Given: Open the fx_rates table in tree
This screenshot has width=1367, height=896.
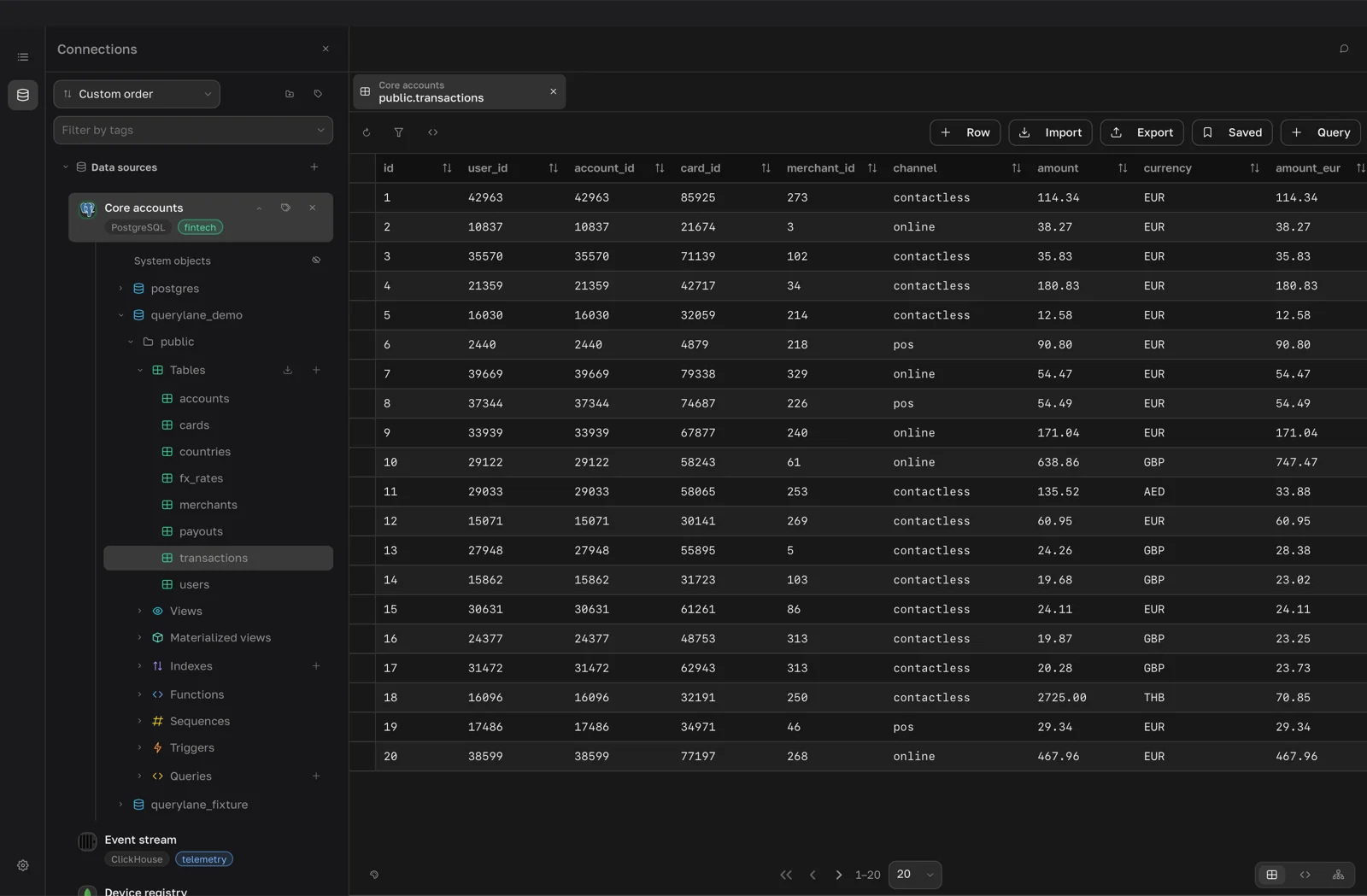Looking at the screenshot, I should coord(201,478).
